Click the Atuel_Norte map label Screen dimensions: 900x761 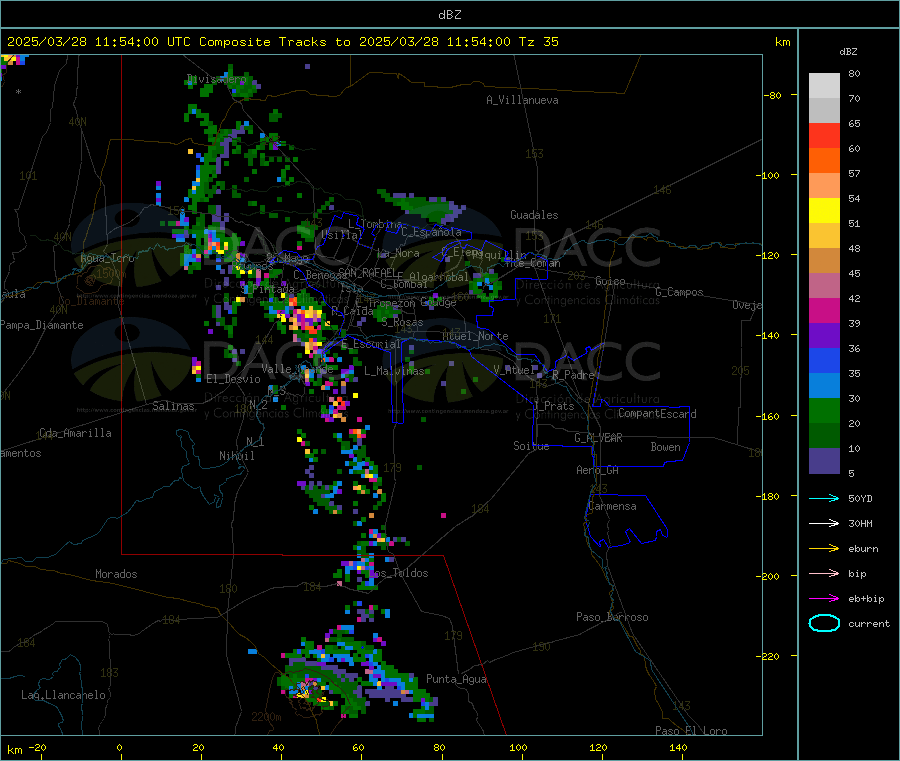[475, 336]
